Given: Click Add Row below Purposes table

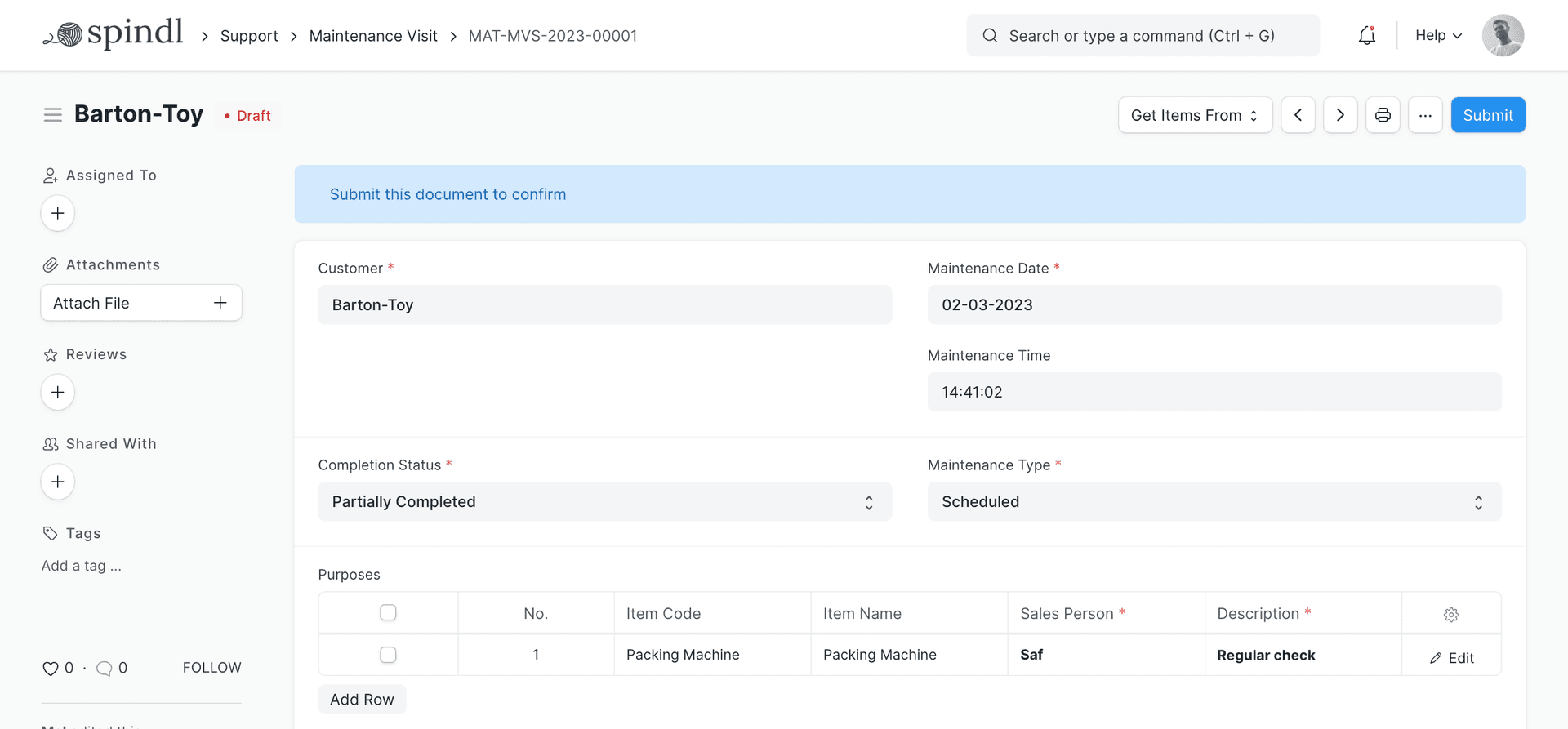Looking at the screenshot, I should click(362, 700).
